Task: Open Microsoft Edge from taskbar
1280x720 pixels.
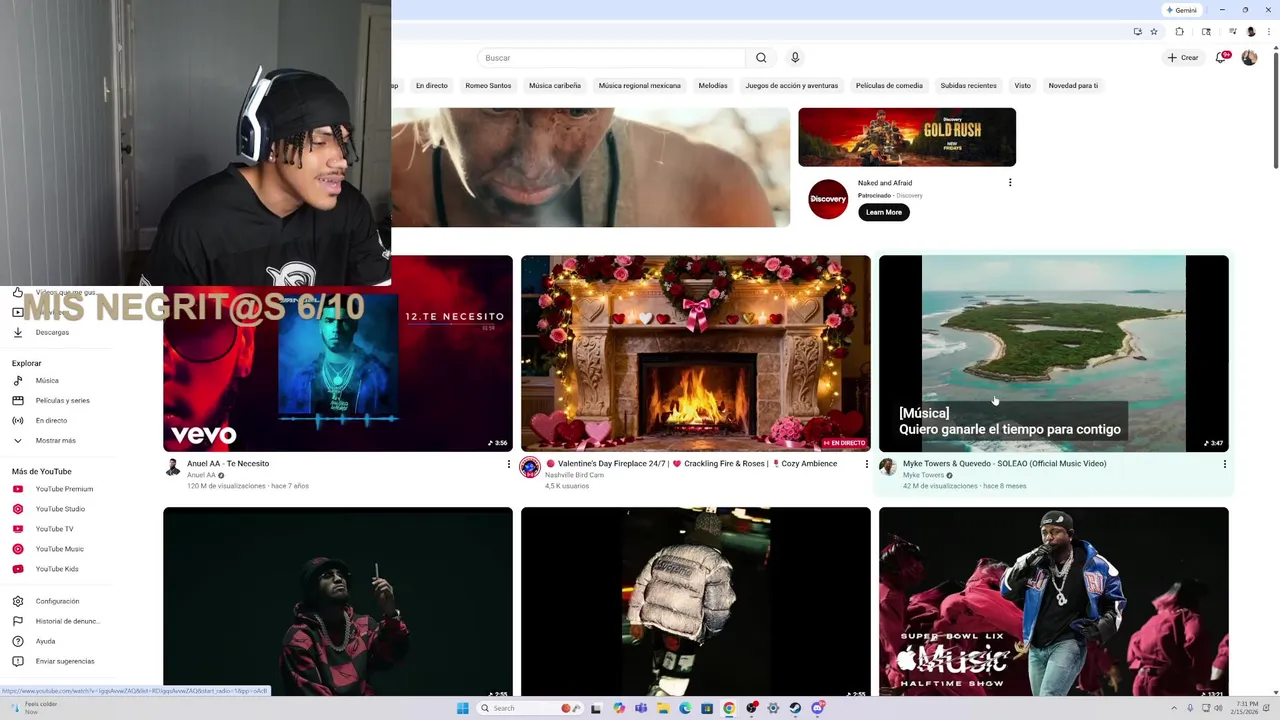Action: coord(685,708)
